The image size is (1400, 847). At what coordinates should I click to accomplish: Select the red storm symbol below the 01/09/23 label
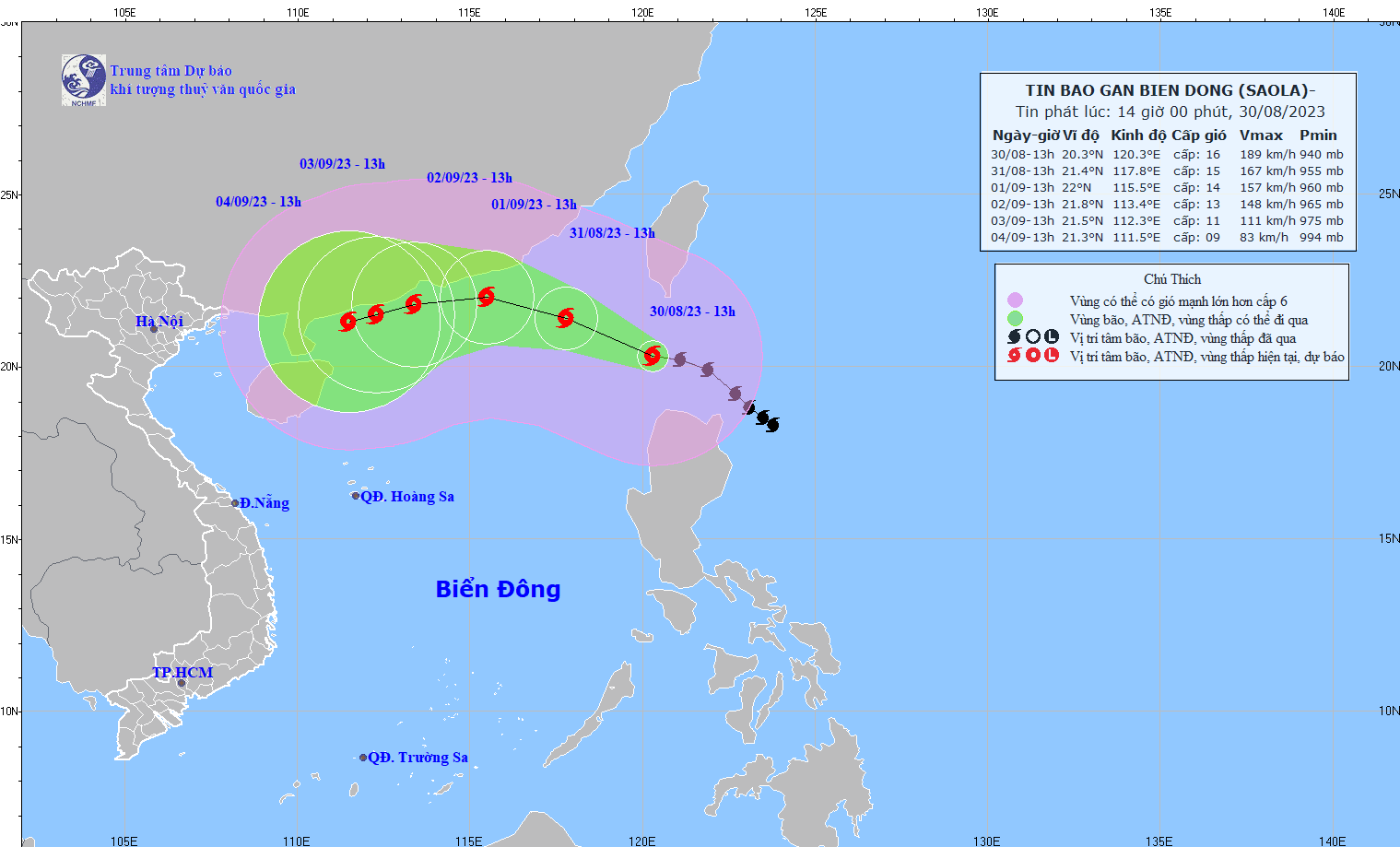point(487,297)
